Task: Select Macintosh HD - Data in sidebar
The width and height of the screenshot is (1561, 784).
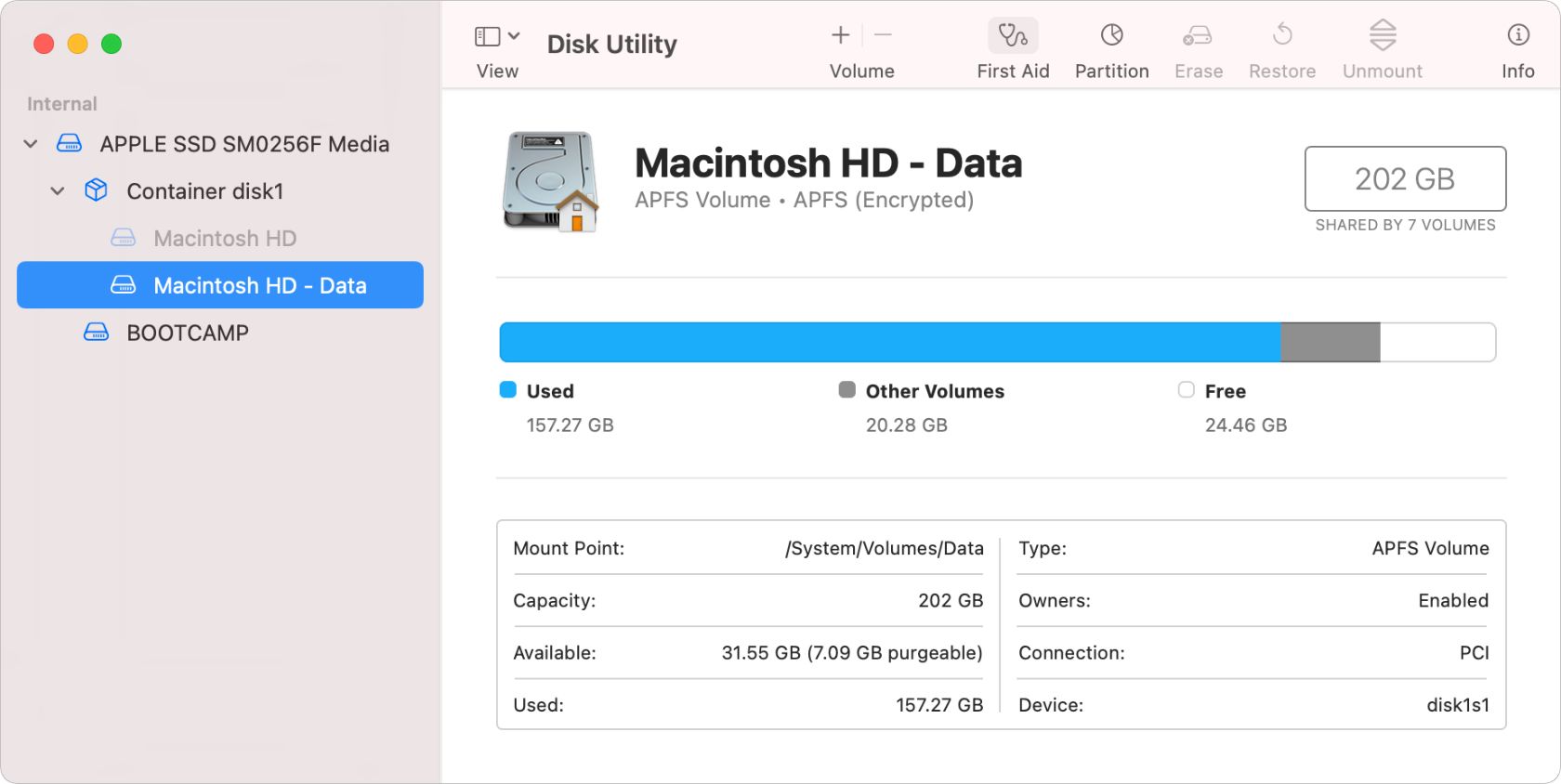Action: click(x=259, y=285)
